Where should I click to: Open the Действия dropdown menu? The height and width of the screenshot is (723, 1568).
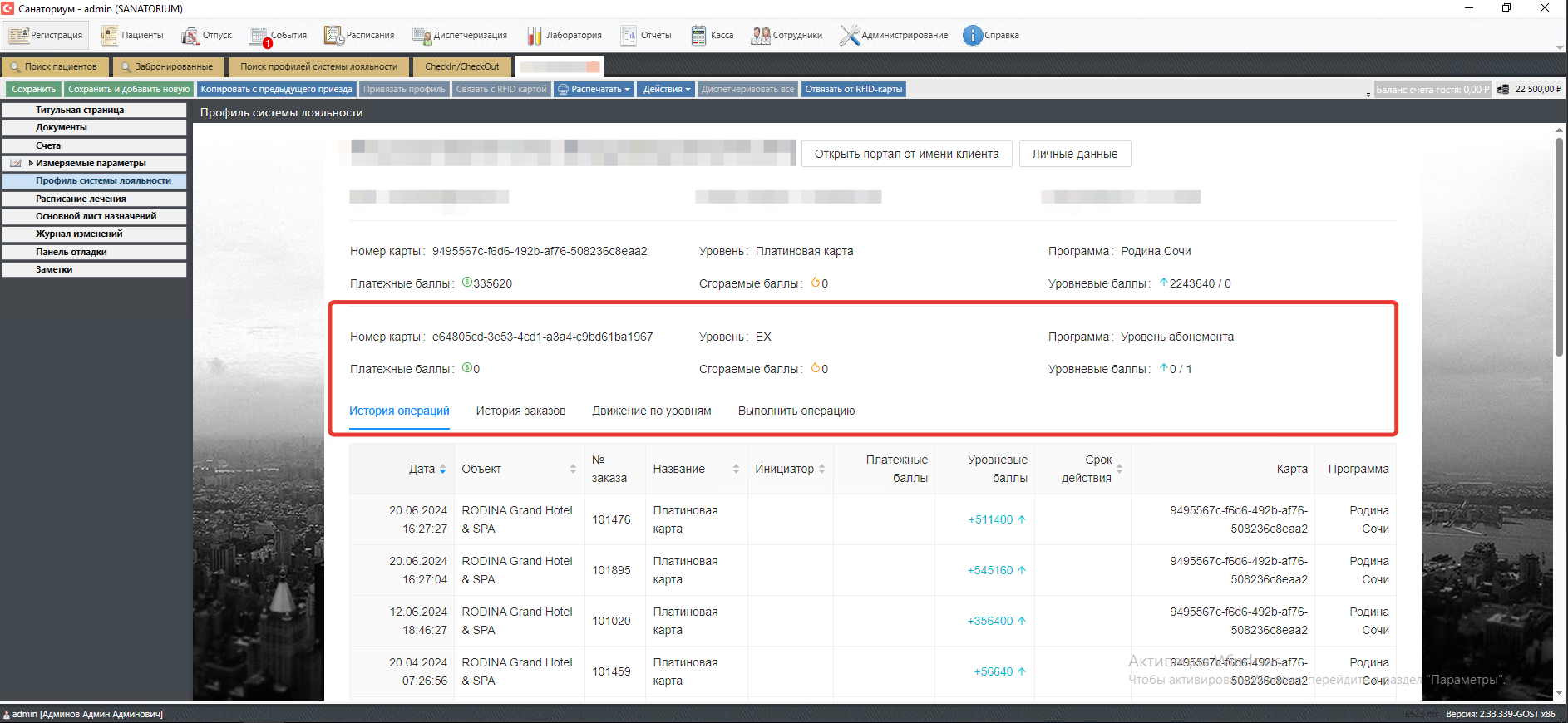click(x=667, y=89)
